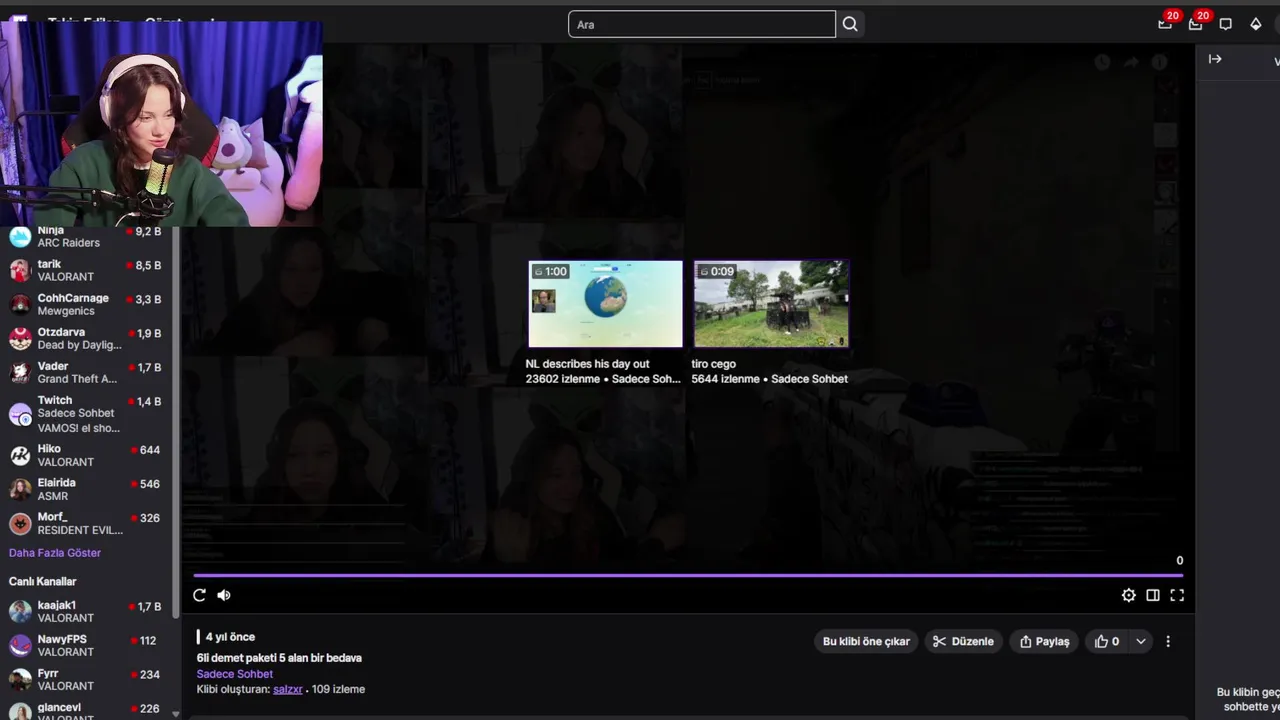Click sidebar scroll down arrow
This screenshot has height=720, width=1280.
click(x=175, y=714)
